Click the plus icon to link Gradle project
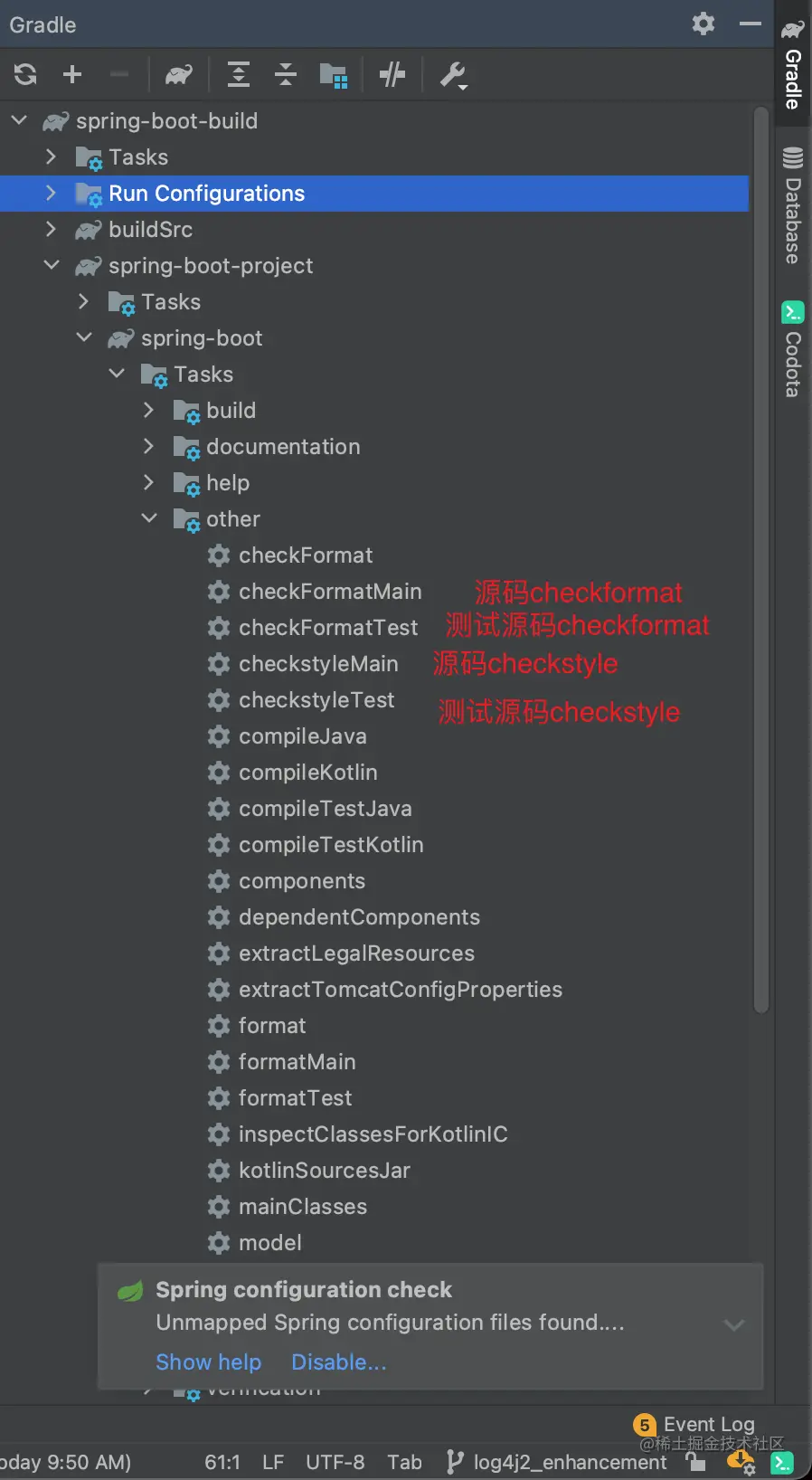Viewport: 812px width, 1480px height. click(72, 74)
